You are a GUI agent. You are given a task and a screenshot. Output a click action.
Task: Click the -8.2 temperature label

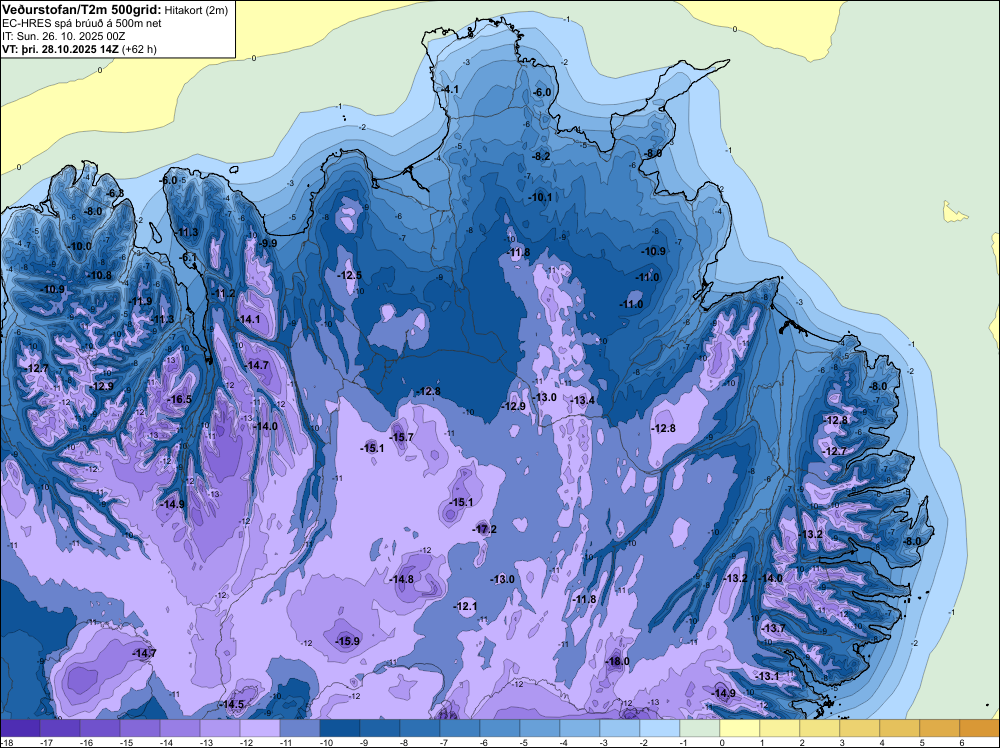point(541,156)
